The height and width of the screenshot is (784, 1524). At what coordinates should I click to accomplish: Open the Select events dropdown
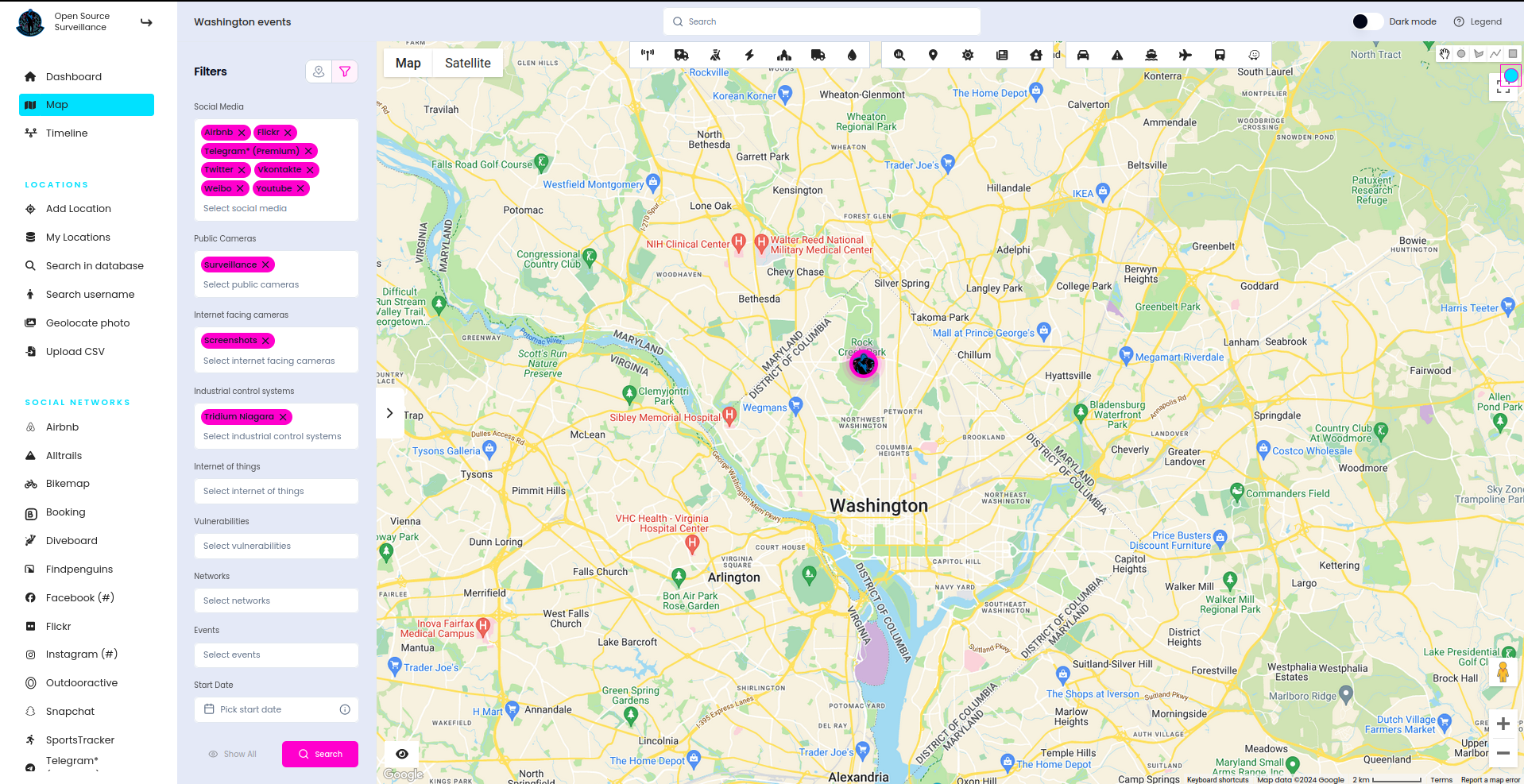pyautogui.click(x=276, y=655)
